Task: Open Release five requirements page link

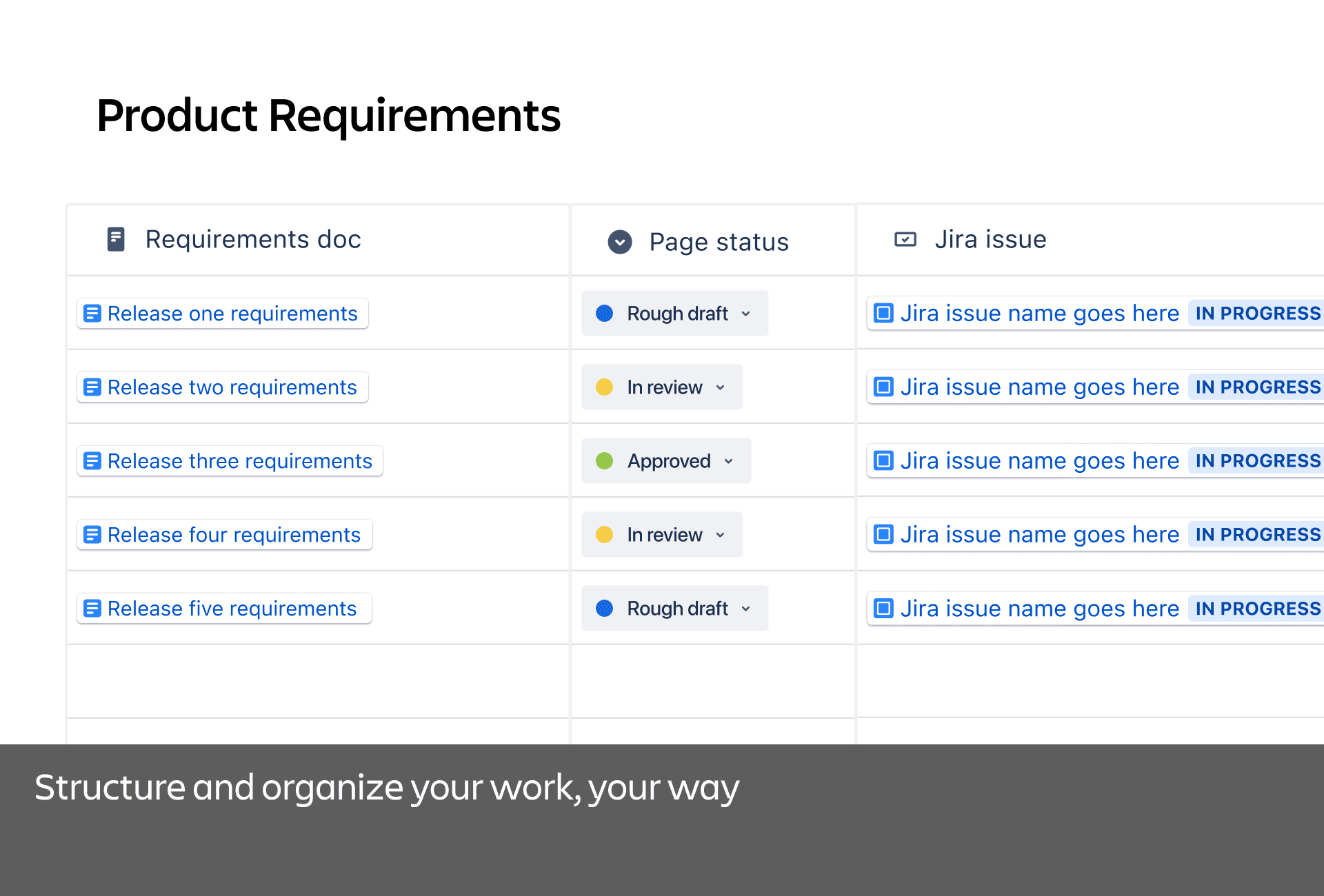Action: tap(232, 609)
